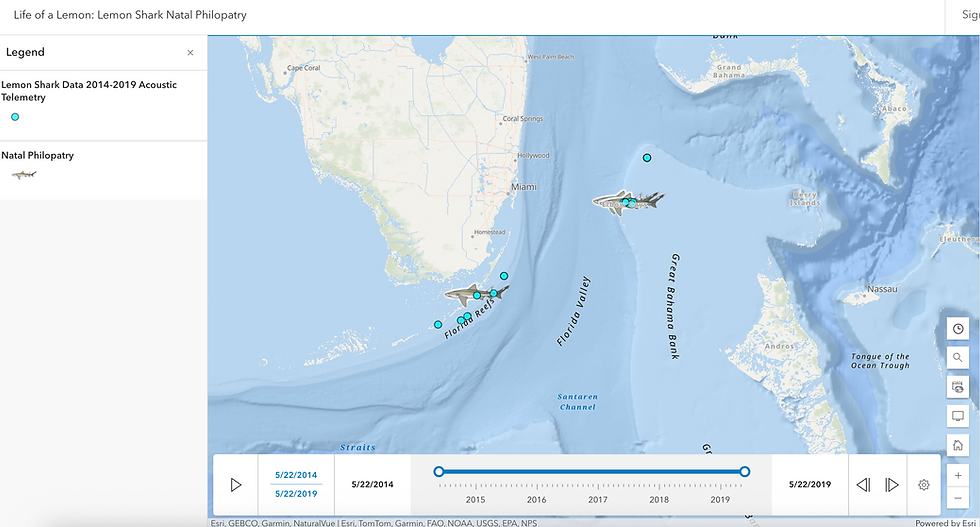Zoom out on the map
This screenshot has width=980, height=527.
[958, 498]
